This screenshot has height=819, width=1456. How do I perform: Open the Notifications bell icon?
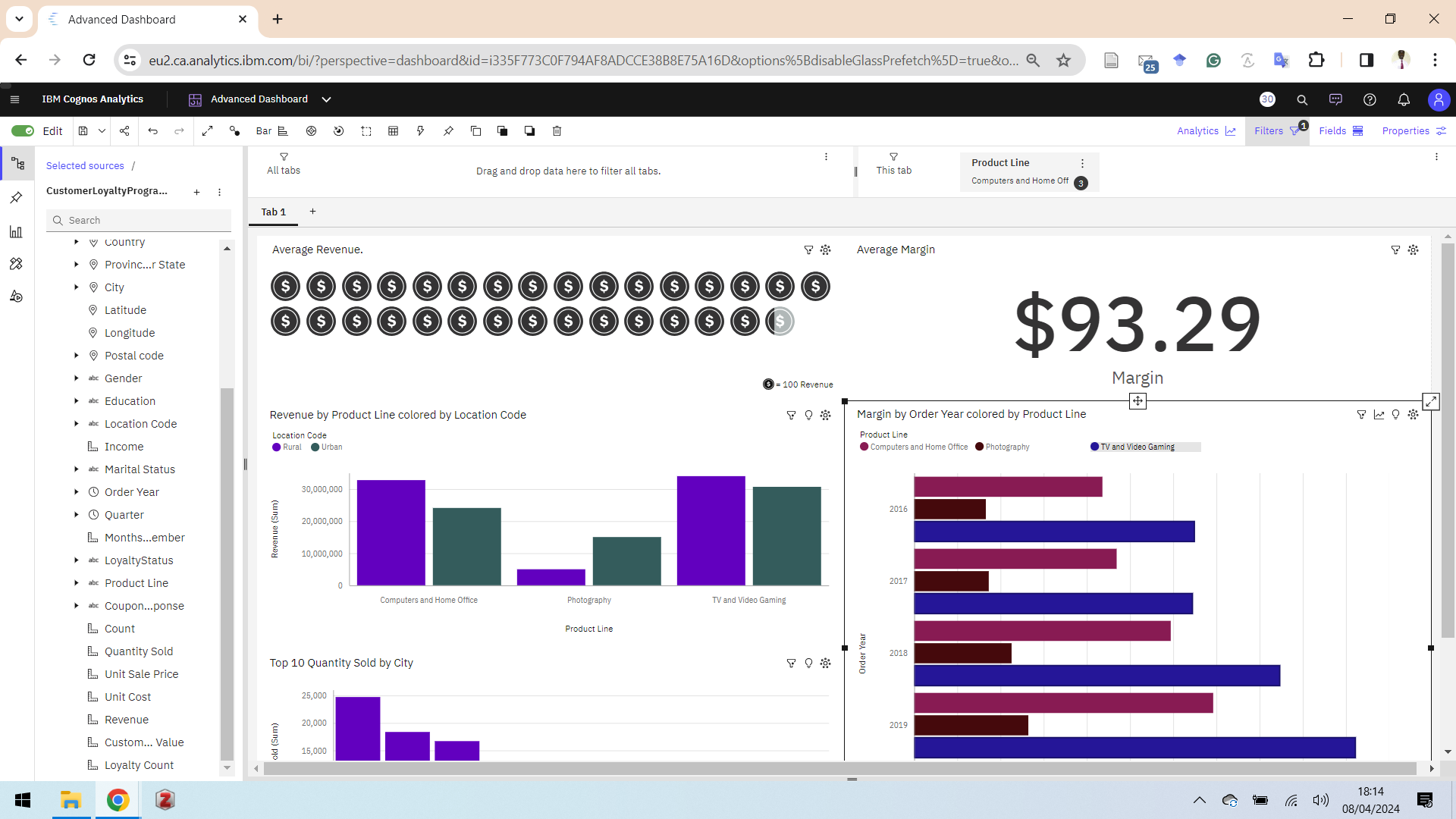click(1404, 99)
